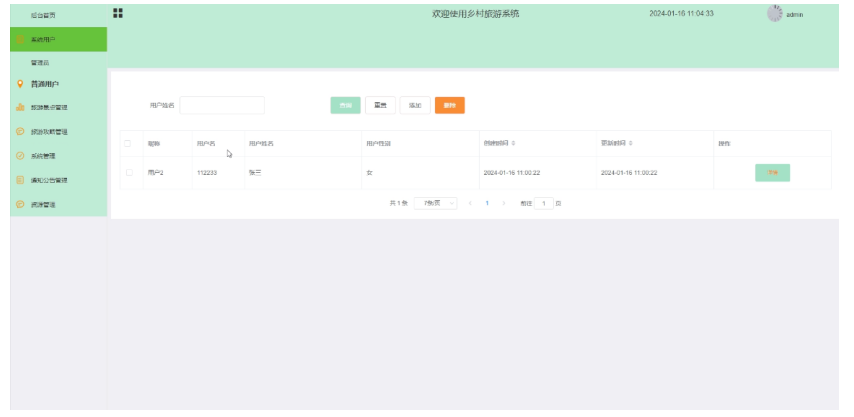Open the sidebar menu beside the bar chart icon
This screenshot has height=417, width=854.
pos(58,107)
